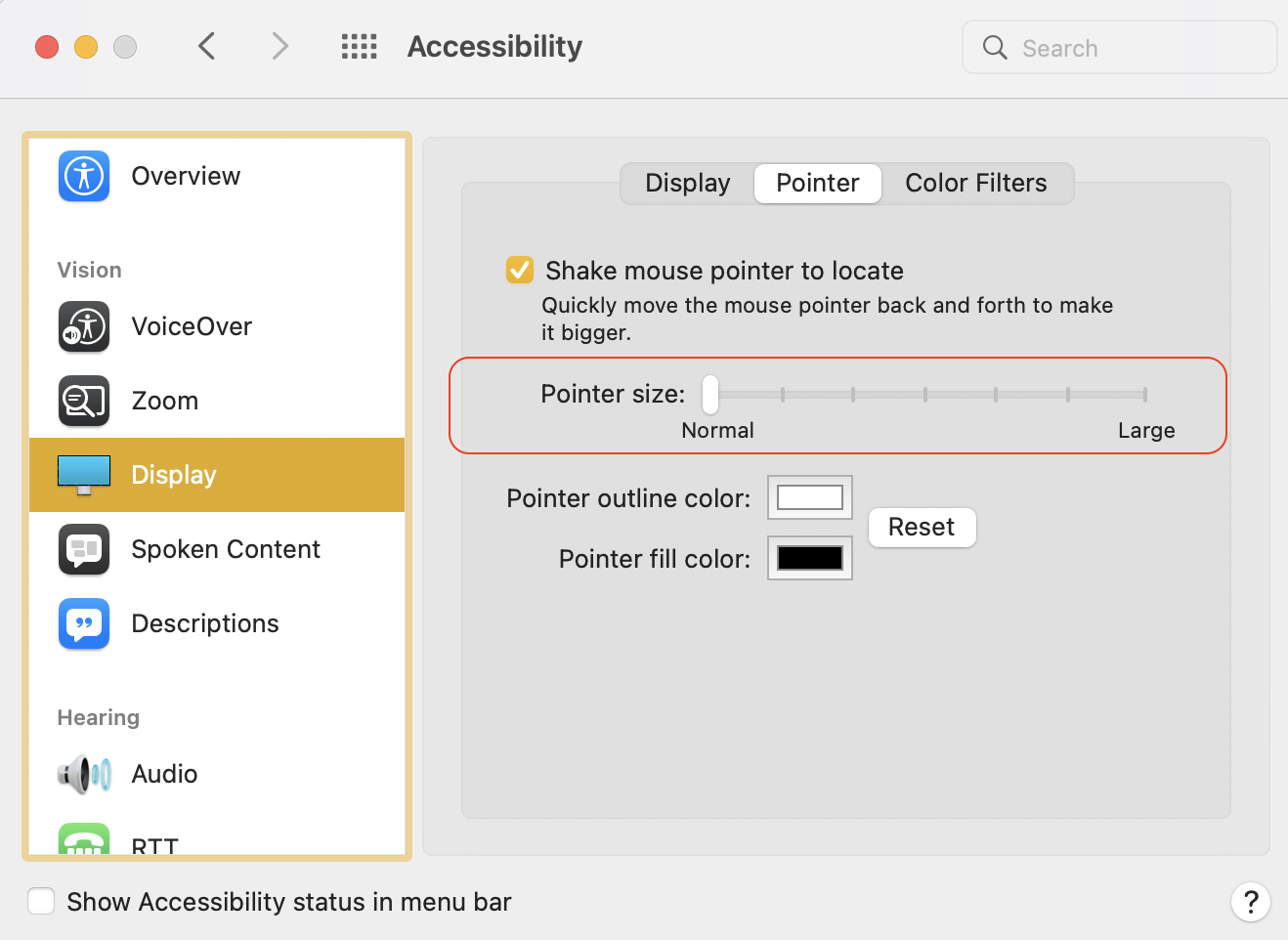The height and width of the screenshot is (940, 1288).
Task: Open the Zoom magnifier icon
Action: coord(84,401)
